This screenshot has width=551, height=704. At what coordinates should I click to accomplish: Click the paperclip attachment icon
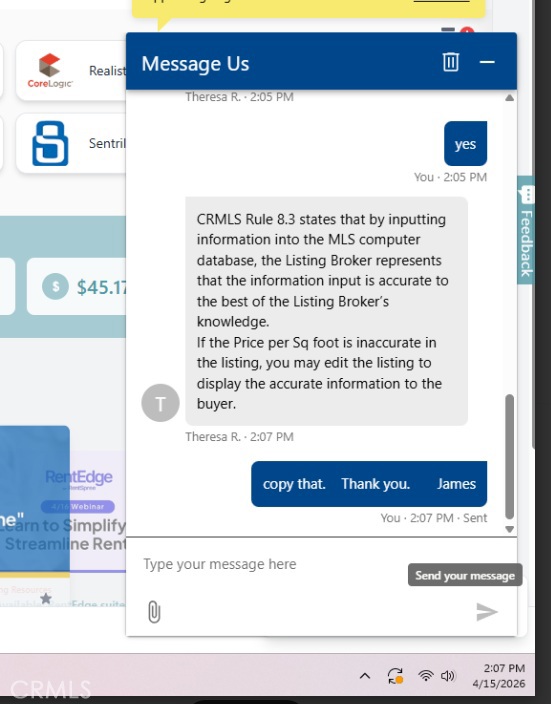click(x=154, y=611)
